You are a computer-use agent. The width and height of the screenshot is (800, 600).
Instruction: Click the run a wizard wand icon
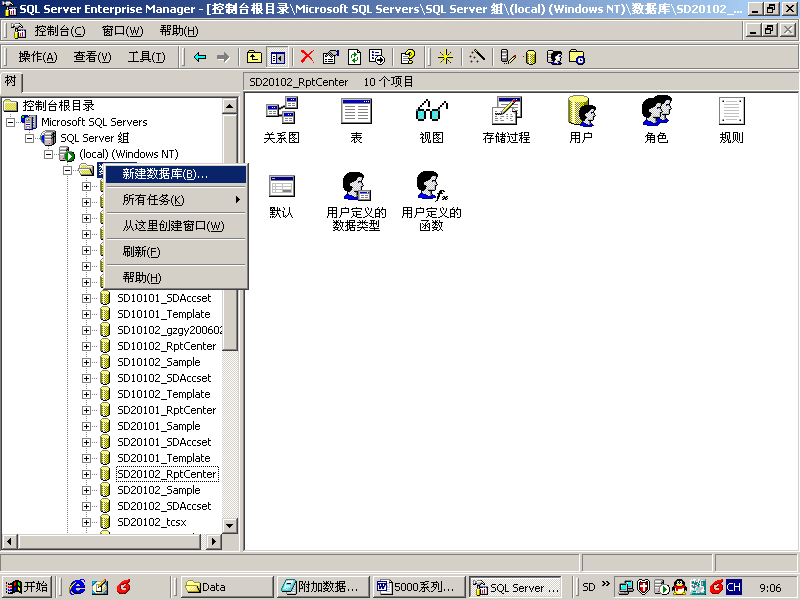point(477,57)
